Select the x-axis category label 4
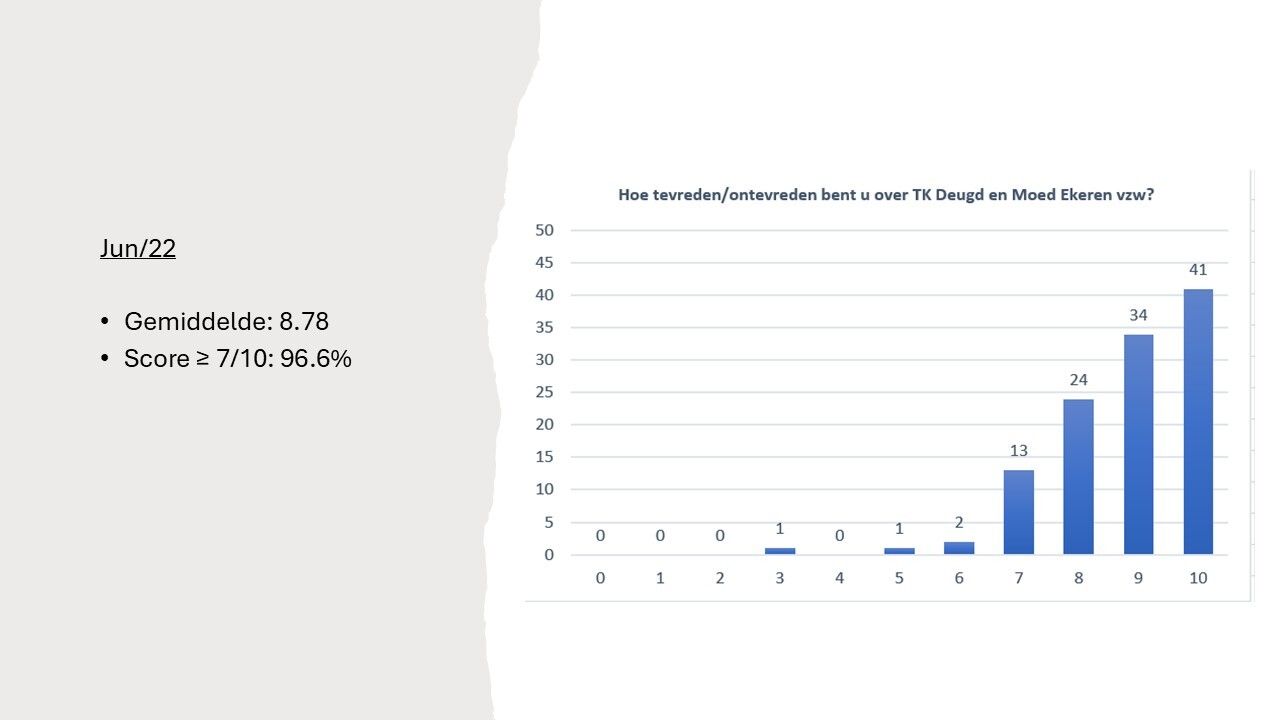Image resolution: width=1280 pixels, height=720 pixels. 839,578
